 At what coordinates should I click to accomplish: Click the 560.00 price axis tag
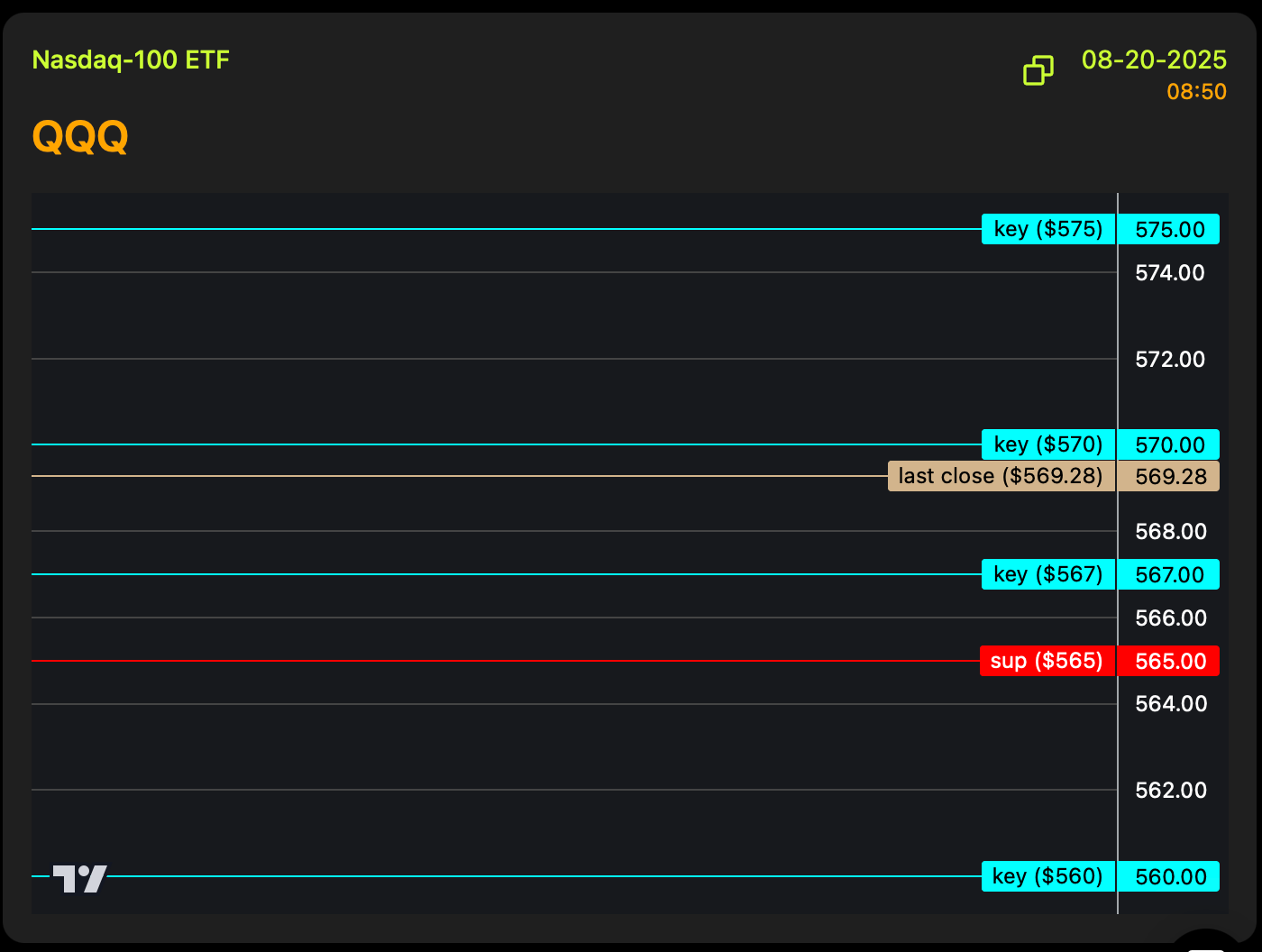click(x=1169, y=876)
